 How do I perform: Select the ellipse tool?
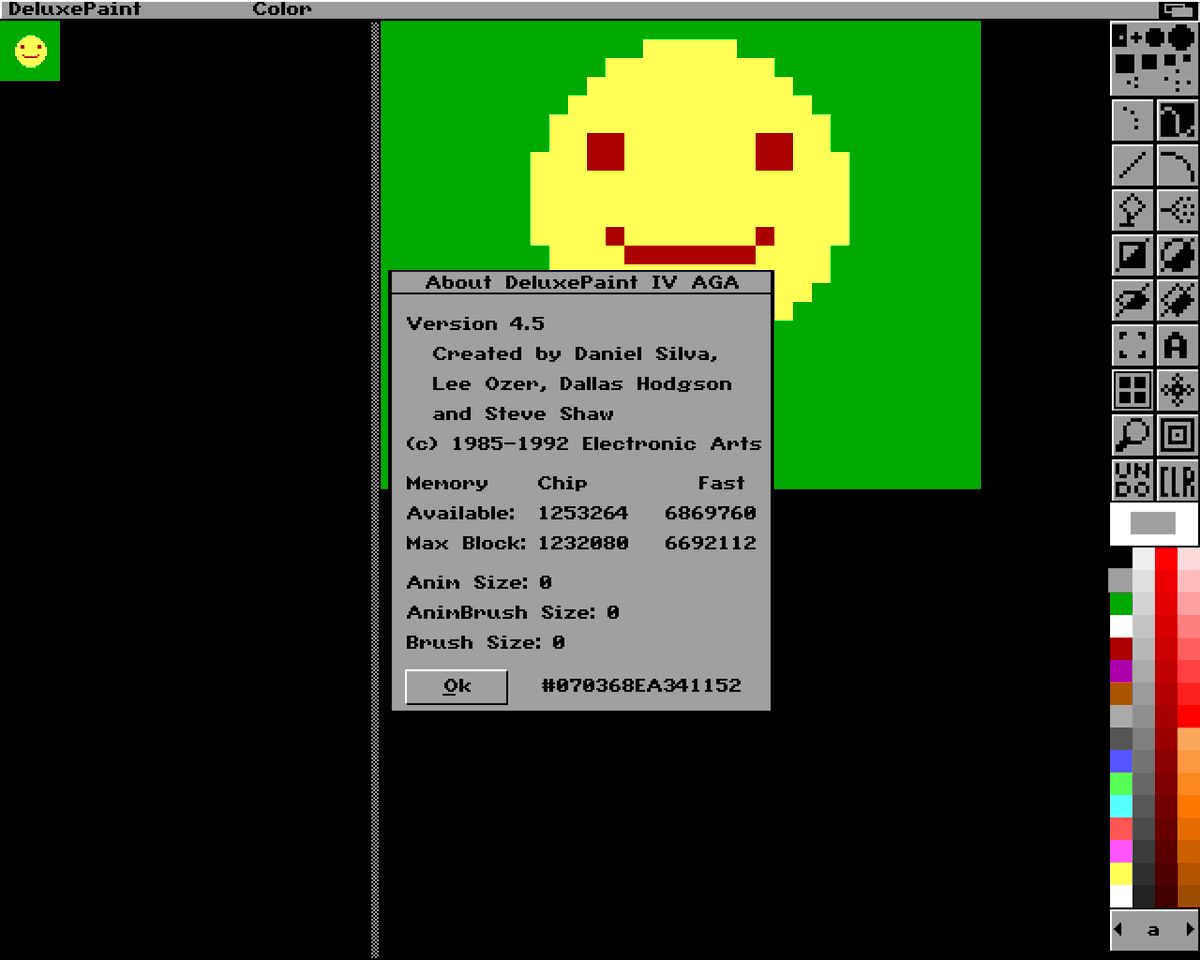click(x=1132, y=299)
